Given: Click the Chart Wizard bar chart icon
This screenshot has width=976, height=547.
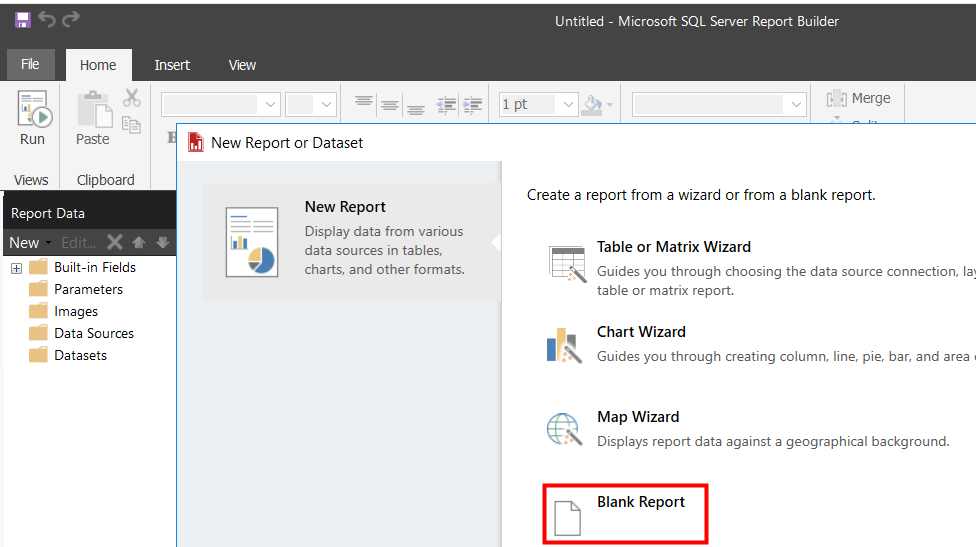Looking at the screenshot, I should pyautogui.click(x=564, y=346).
